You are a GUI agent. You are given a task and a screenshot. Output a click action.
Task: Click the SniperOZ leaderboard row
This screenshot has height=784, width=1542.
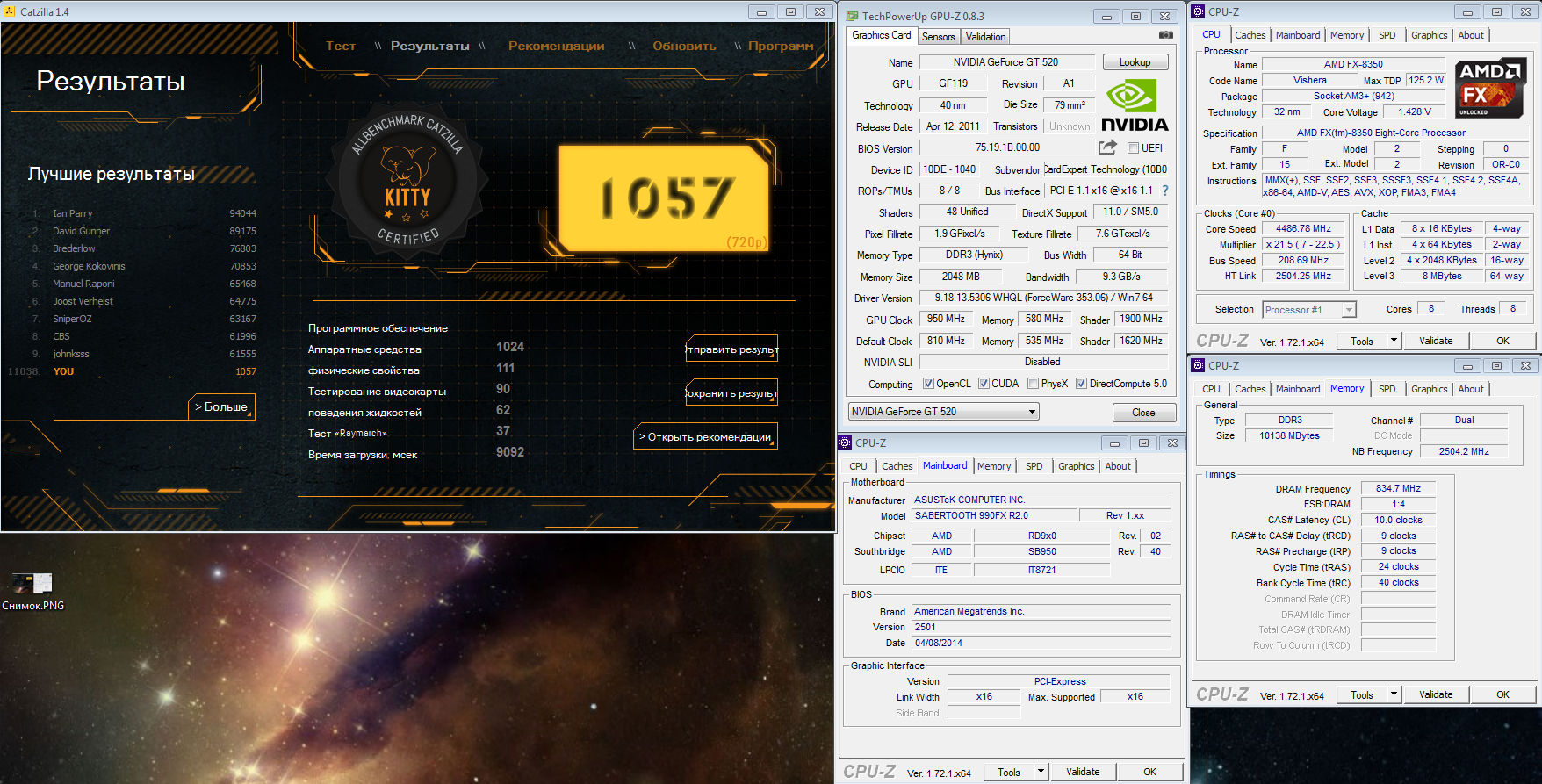click(145, 319)
